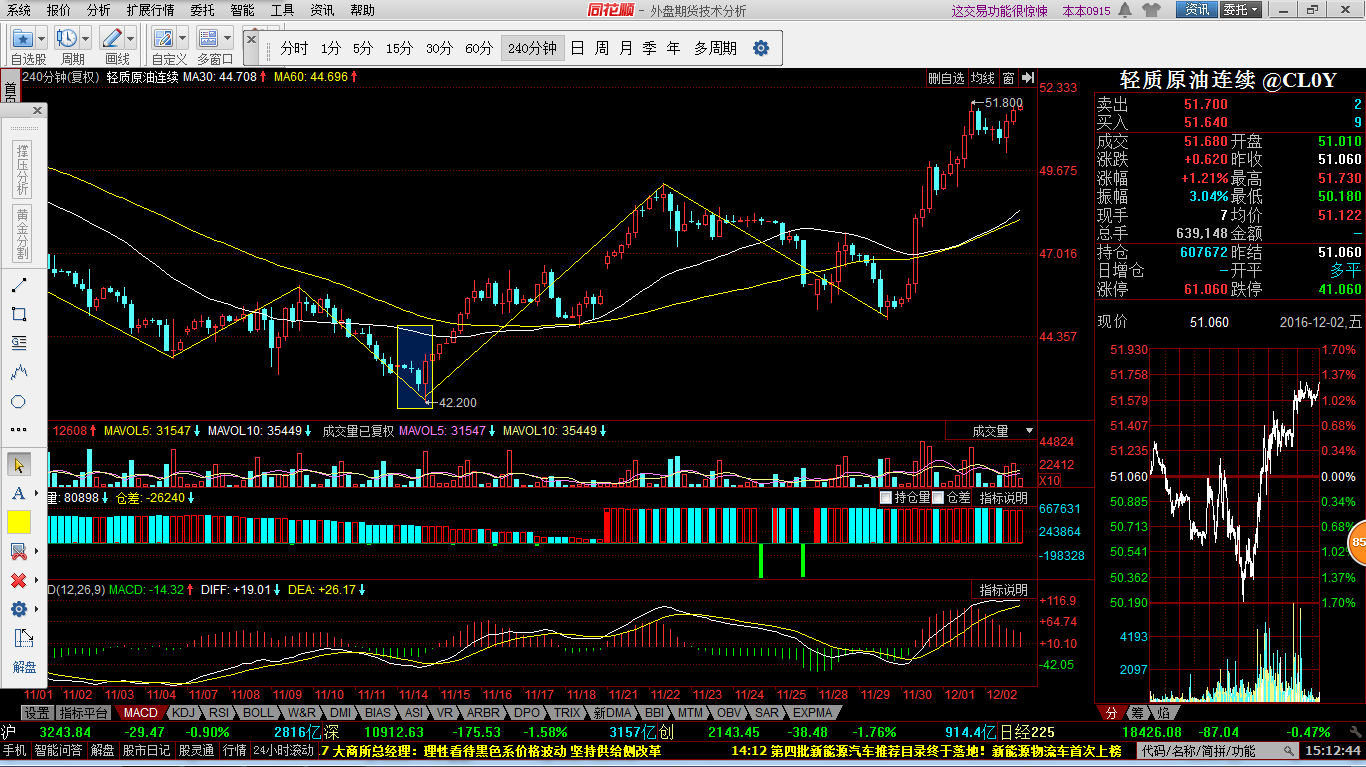
Task: Expand text tool A submenu arrow
Action: pos(37,493)
